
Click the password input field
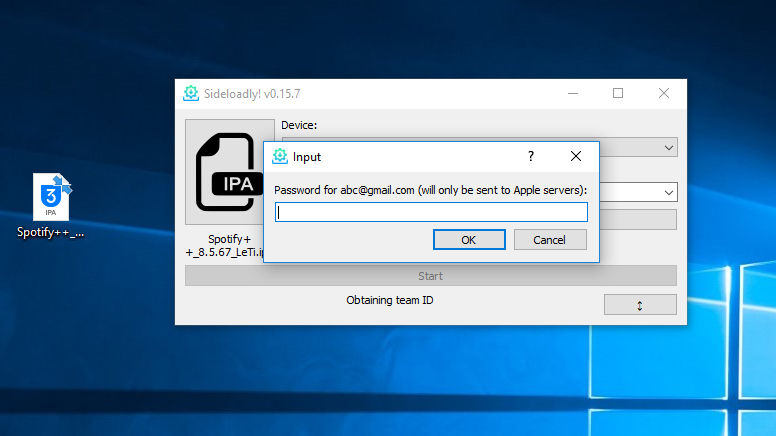pos(431,212)
